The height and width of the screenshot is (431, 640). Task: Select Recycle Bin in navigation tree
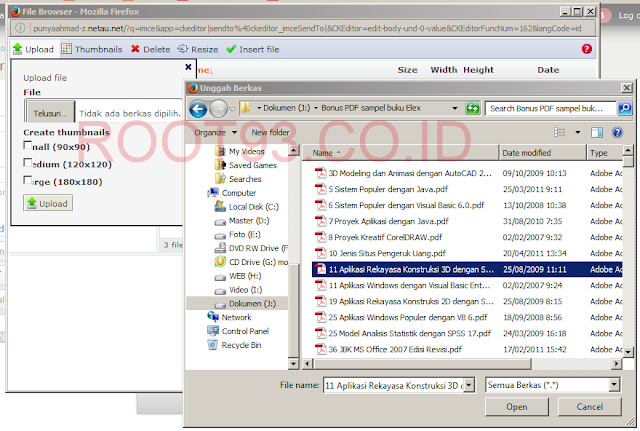[x=234, y=345]
